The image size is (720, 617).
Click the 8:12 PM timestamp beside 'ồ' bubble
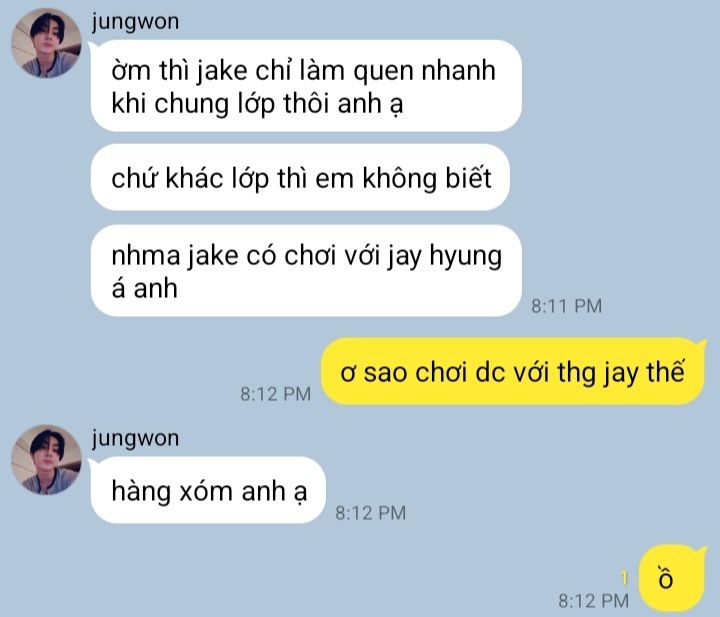tap(593, 600)
